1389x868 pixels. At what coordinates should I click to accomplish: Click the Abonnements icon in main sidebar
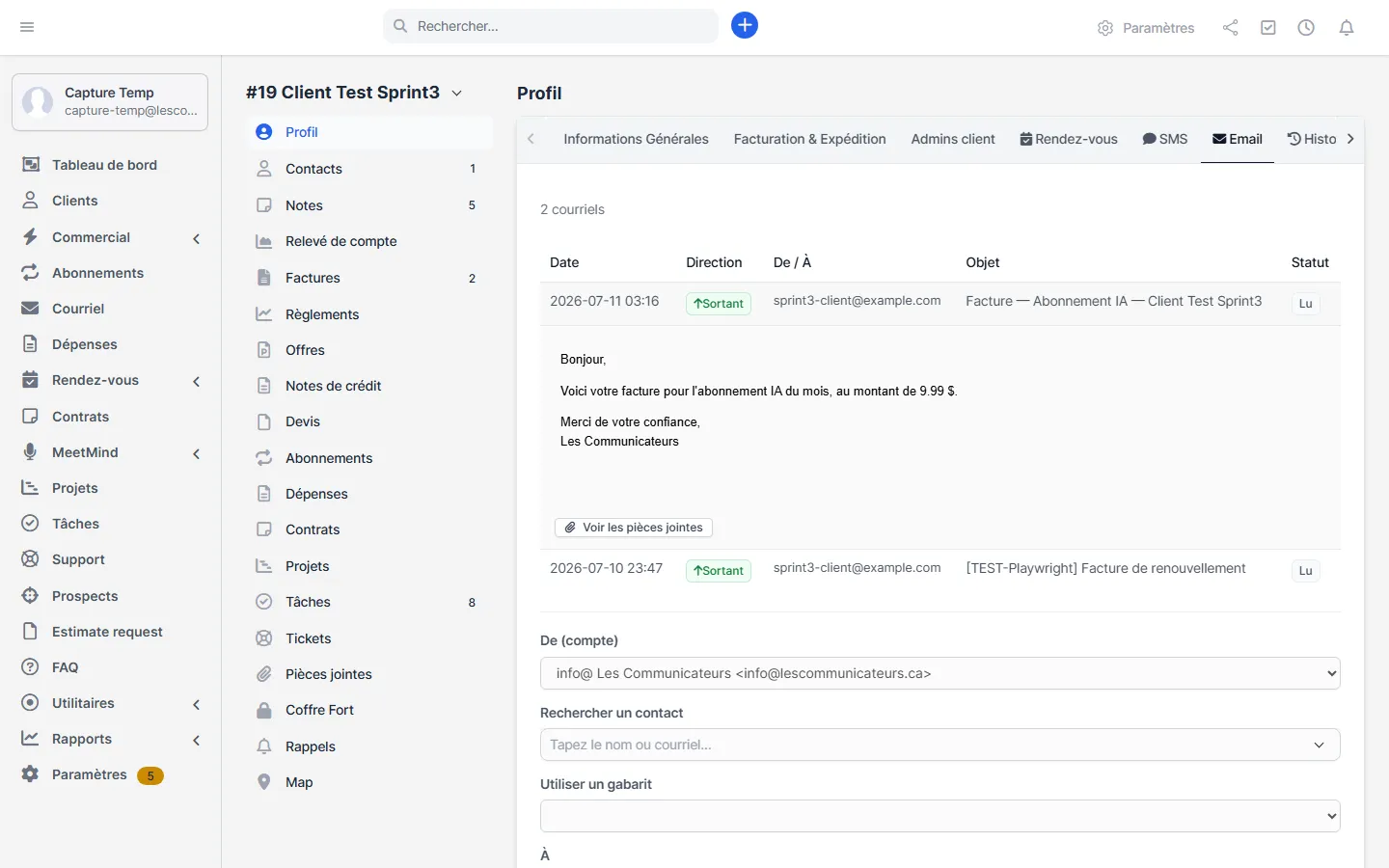[x=31, y=273]
